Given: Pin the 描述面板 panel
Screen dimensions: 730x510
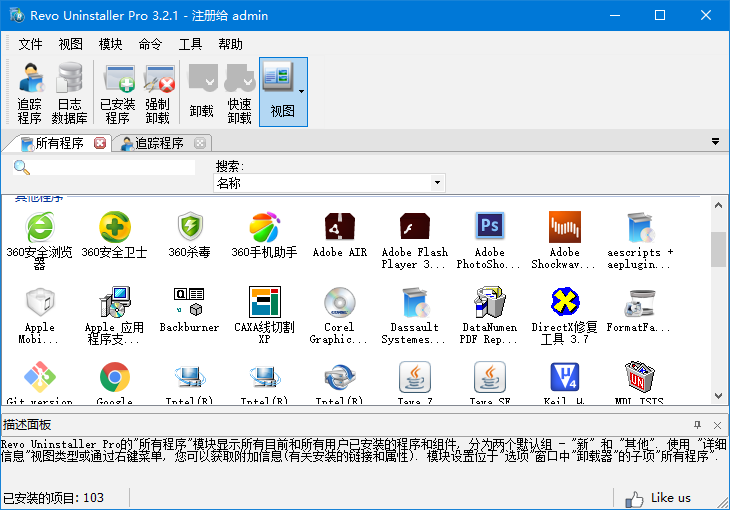Looking at the screenshot, I should coord(697,425).
